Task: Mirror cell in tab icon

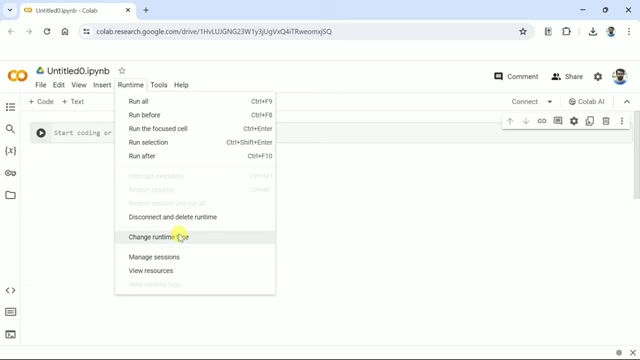Action: (590, 121)
